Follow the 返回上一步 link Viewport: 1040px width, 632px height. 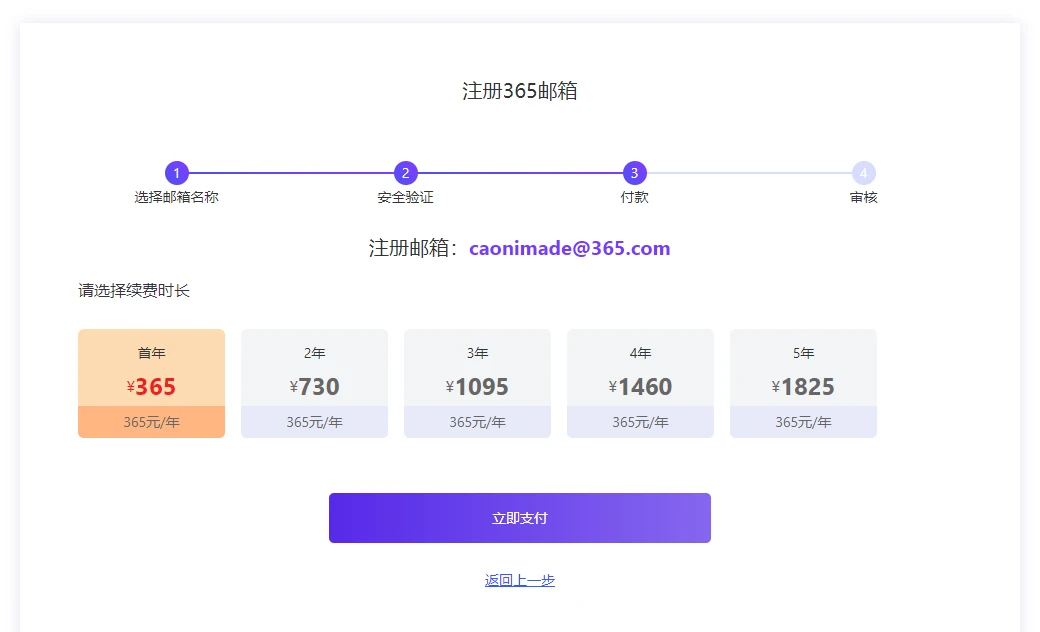pyautogui.click(x=519, y=580)
